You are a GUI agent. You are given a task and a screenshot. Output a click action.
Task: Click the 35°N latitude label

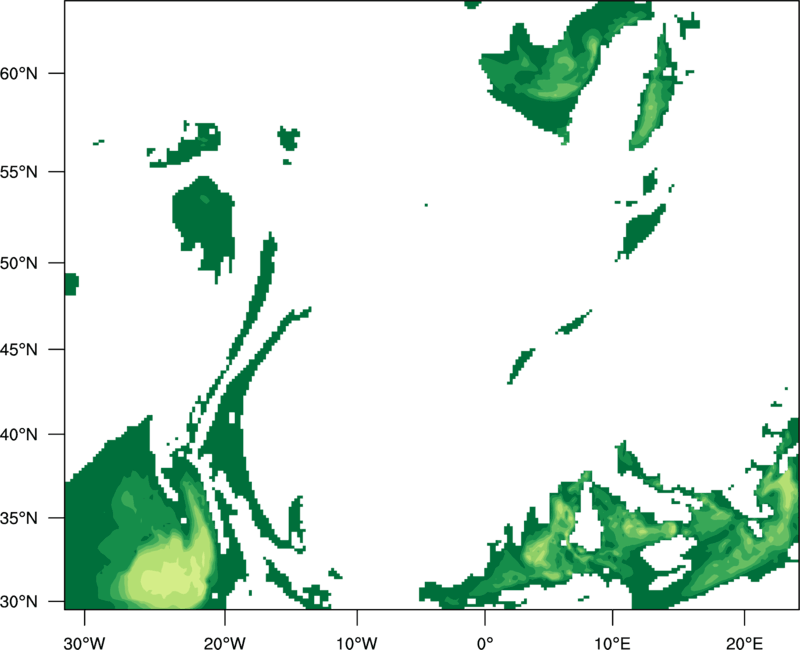[19, 518]
